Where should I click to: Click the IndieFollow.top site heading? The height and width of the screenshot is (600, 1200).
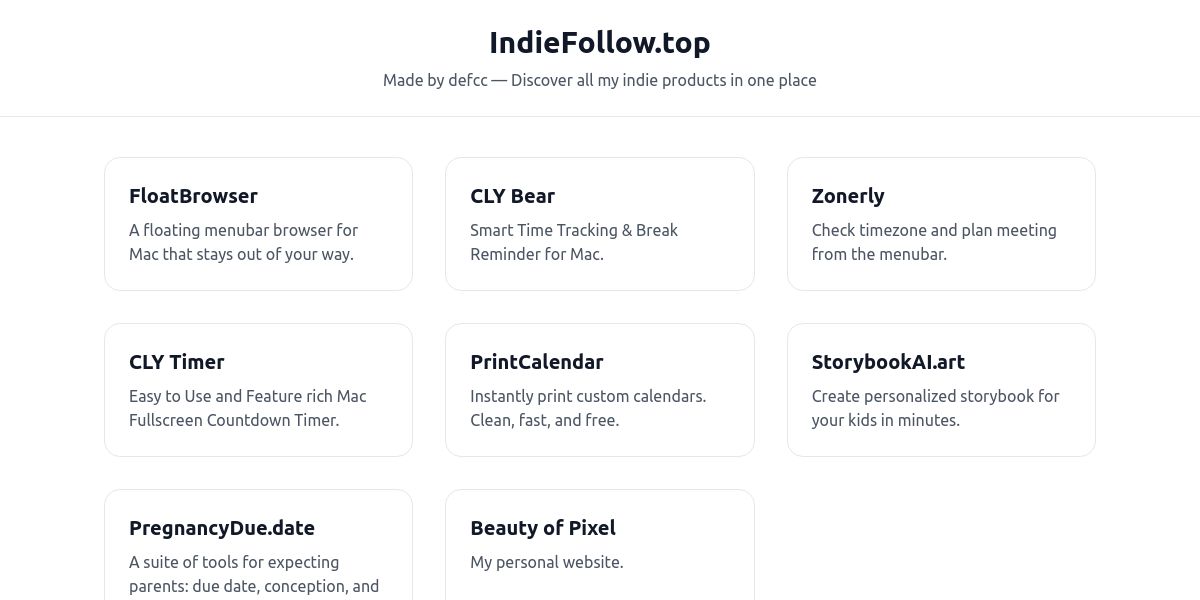click(600, 43)
